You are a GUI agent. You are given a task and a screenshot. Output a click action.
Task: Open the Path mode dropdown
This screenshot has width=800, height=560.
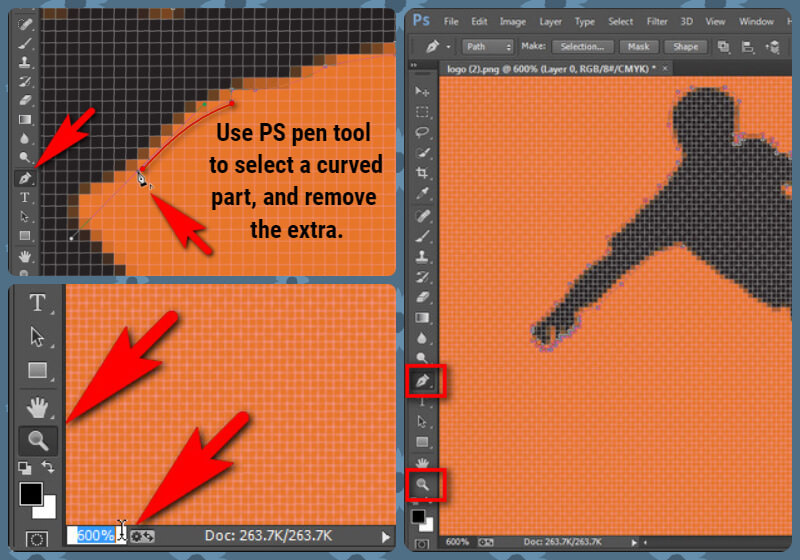tap(489, 46)
